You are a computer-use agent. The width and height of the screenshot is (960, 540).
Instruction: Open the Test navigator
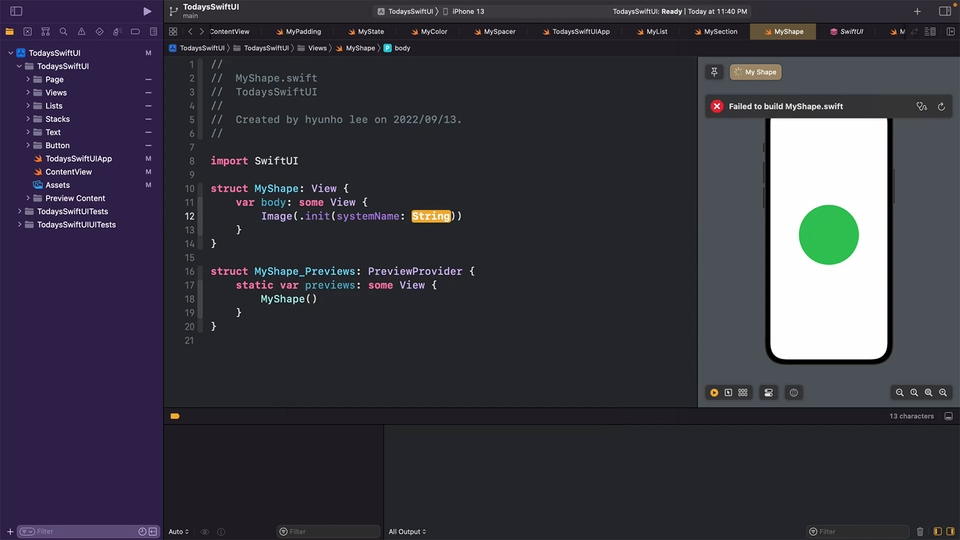[99, 31]
